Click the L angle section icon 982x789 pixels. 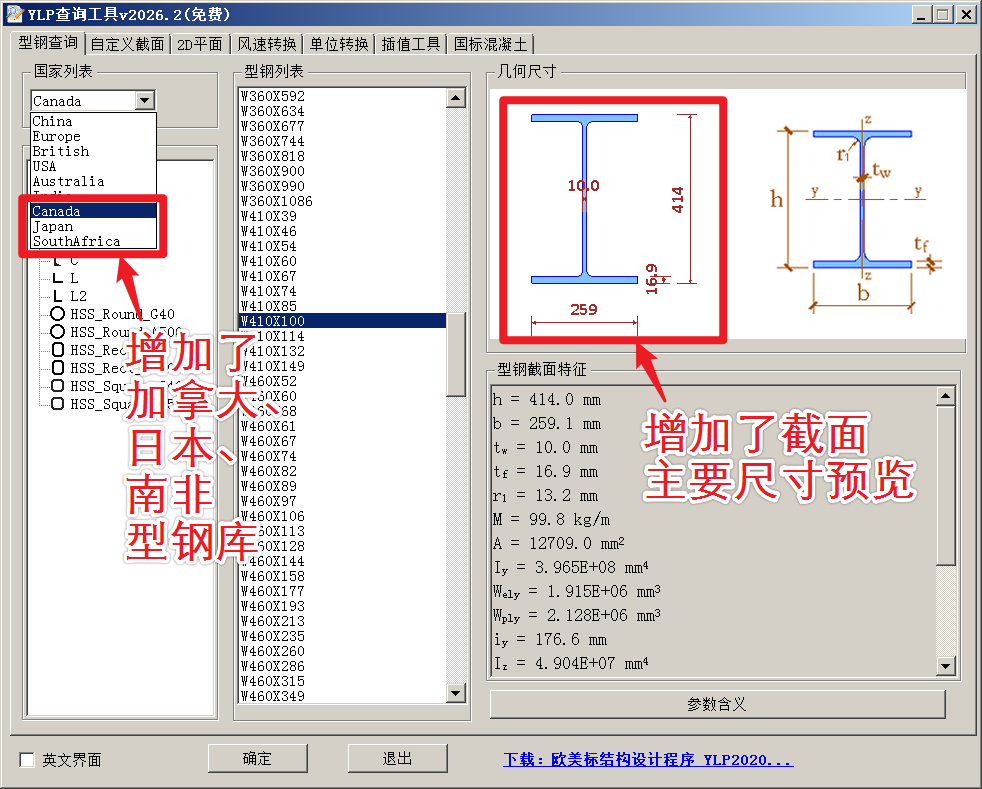point(57,278)
